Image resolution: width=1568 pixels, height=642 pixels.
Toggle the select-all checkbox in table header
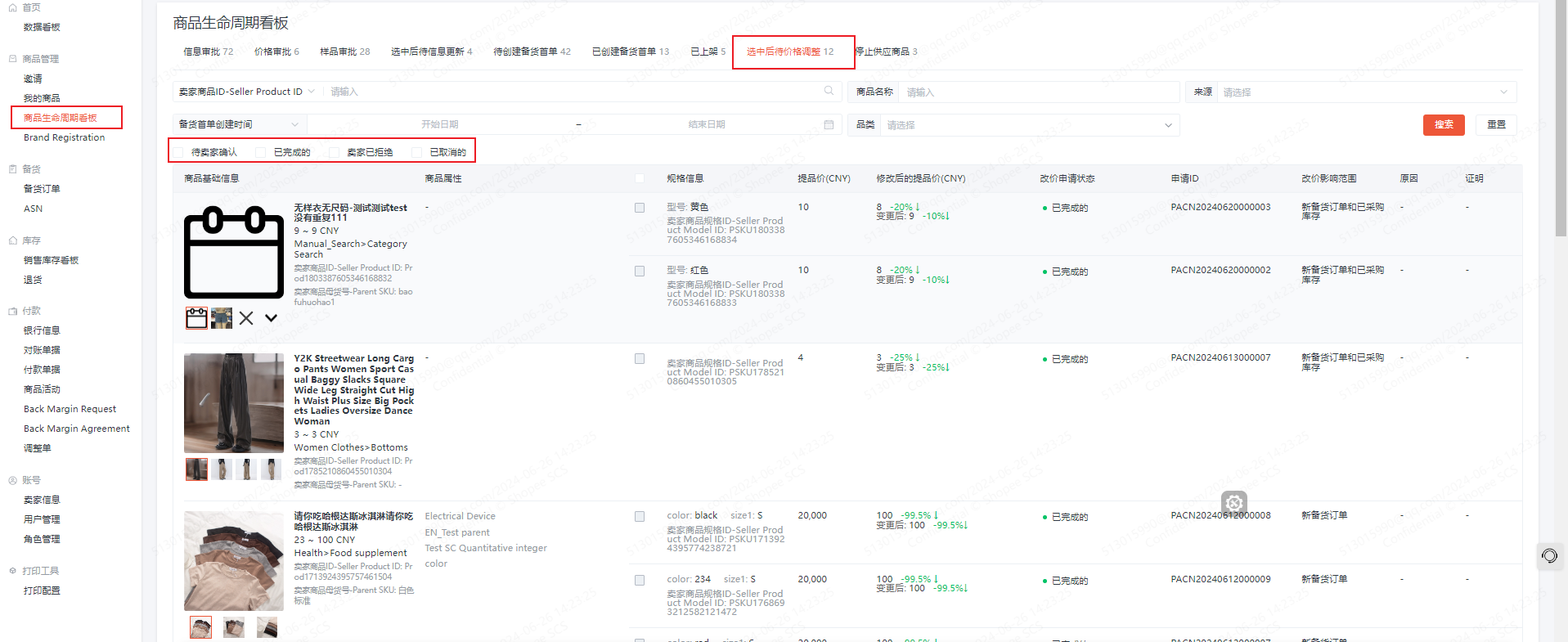coord(640,178)
